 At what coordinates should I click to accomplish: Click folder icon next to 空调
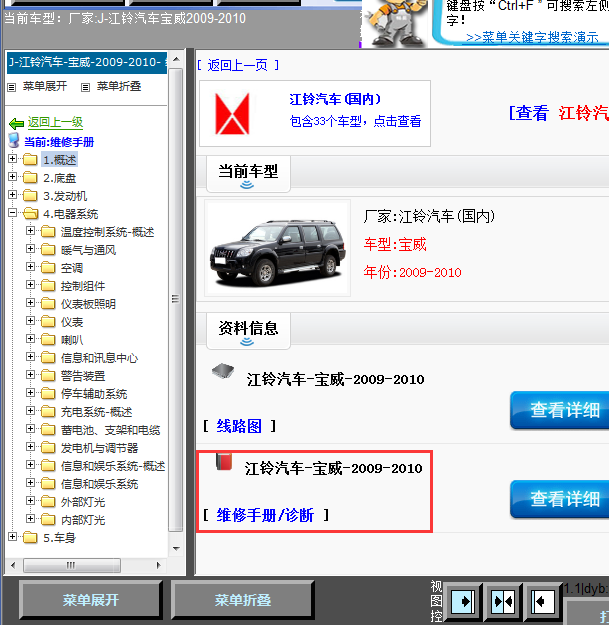pos(48,267)
